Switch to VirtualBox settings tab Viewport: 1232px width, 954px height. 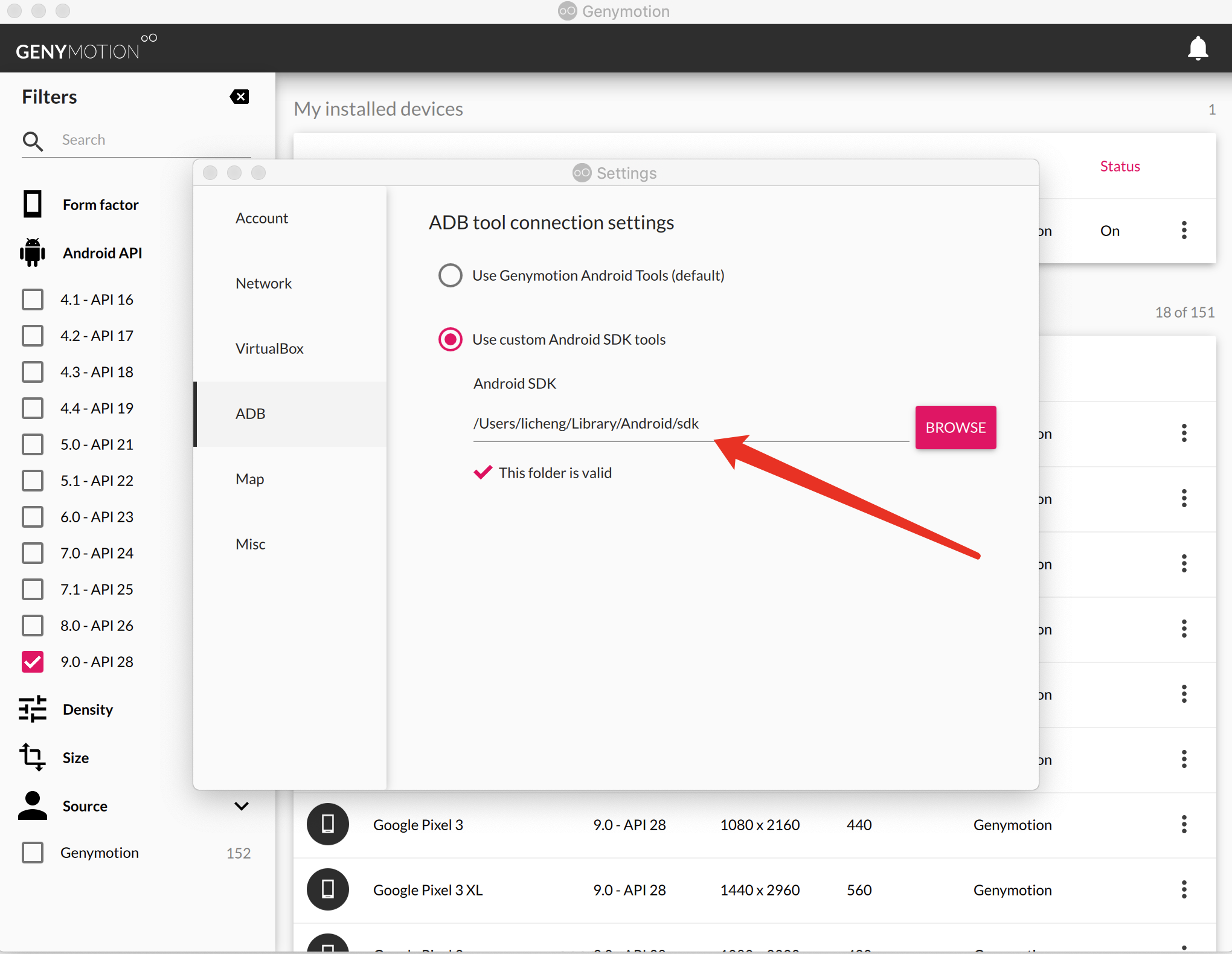tap(269, 348)
